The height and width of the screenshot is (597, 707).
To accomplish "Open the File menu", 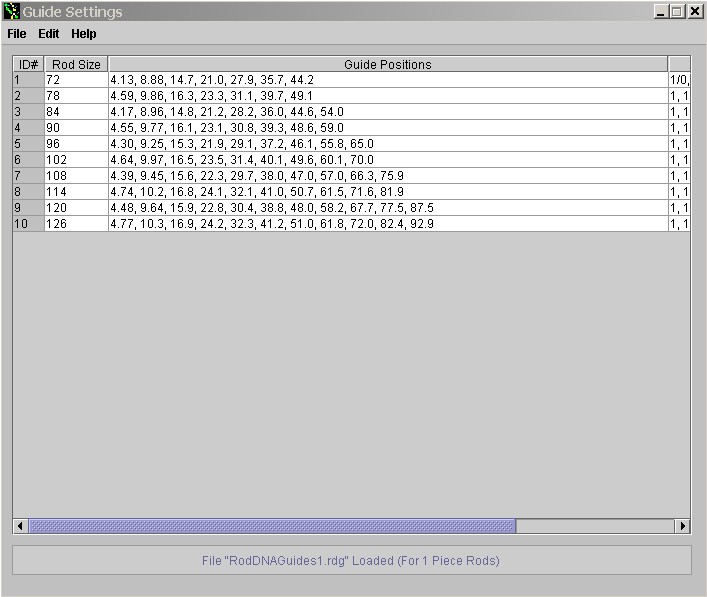I will click(16, 34).
